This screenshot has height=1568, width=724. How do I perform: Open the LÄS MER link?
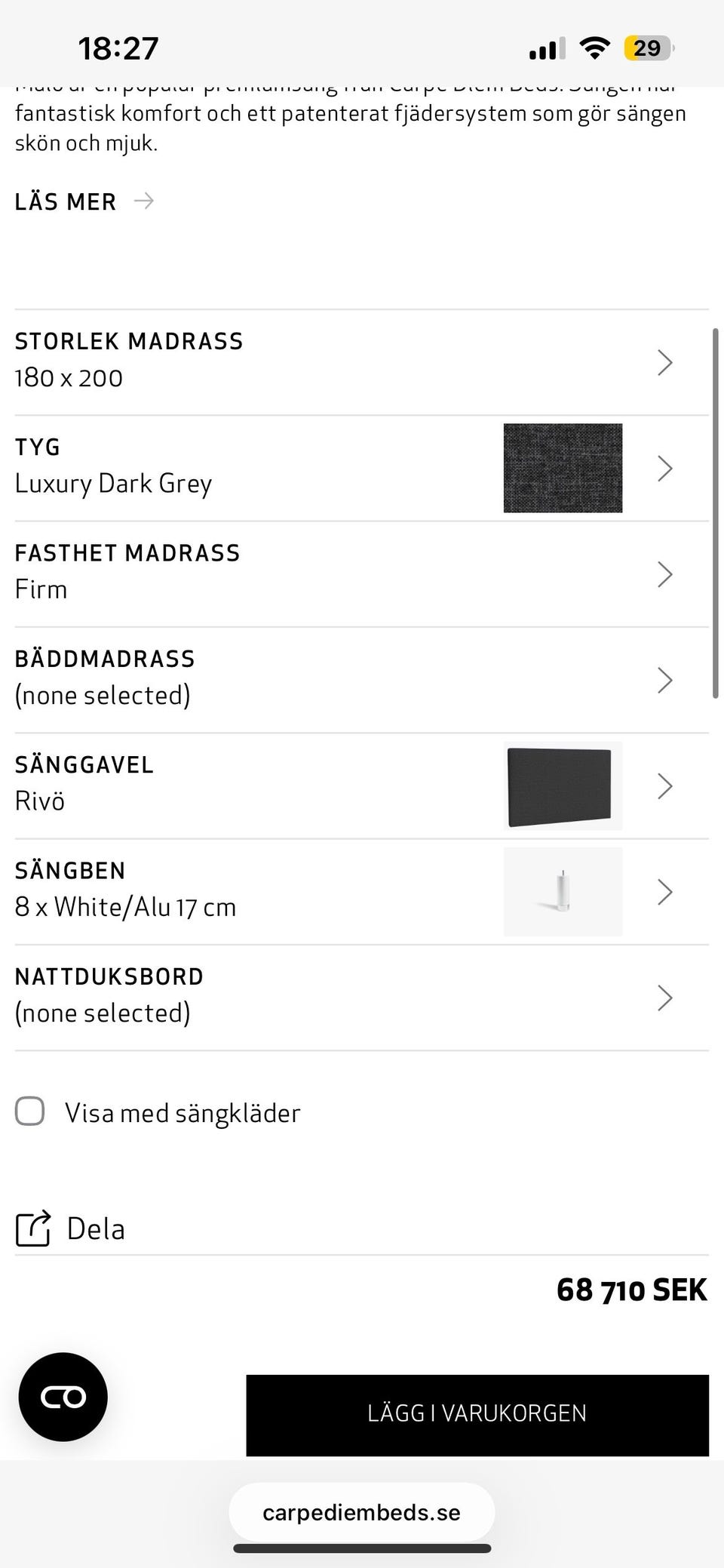pos(66,201)
